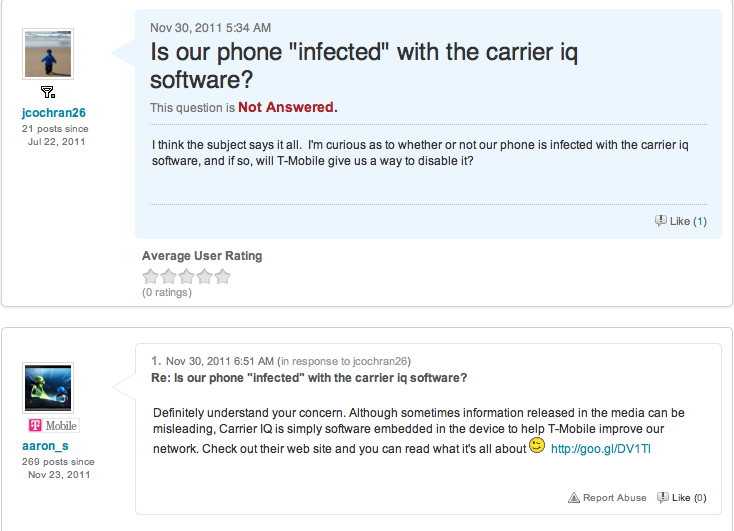734x531 pixels.
Task: Open the goo.gl/DV1Tl link
Action: coord(600,449)
